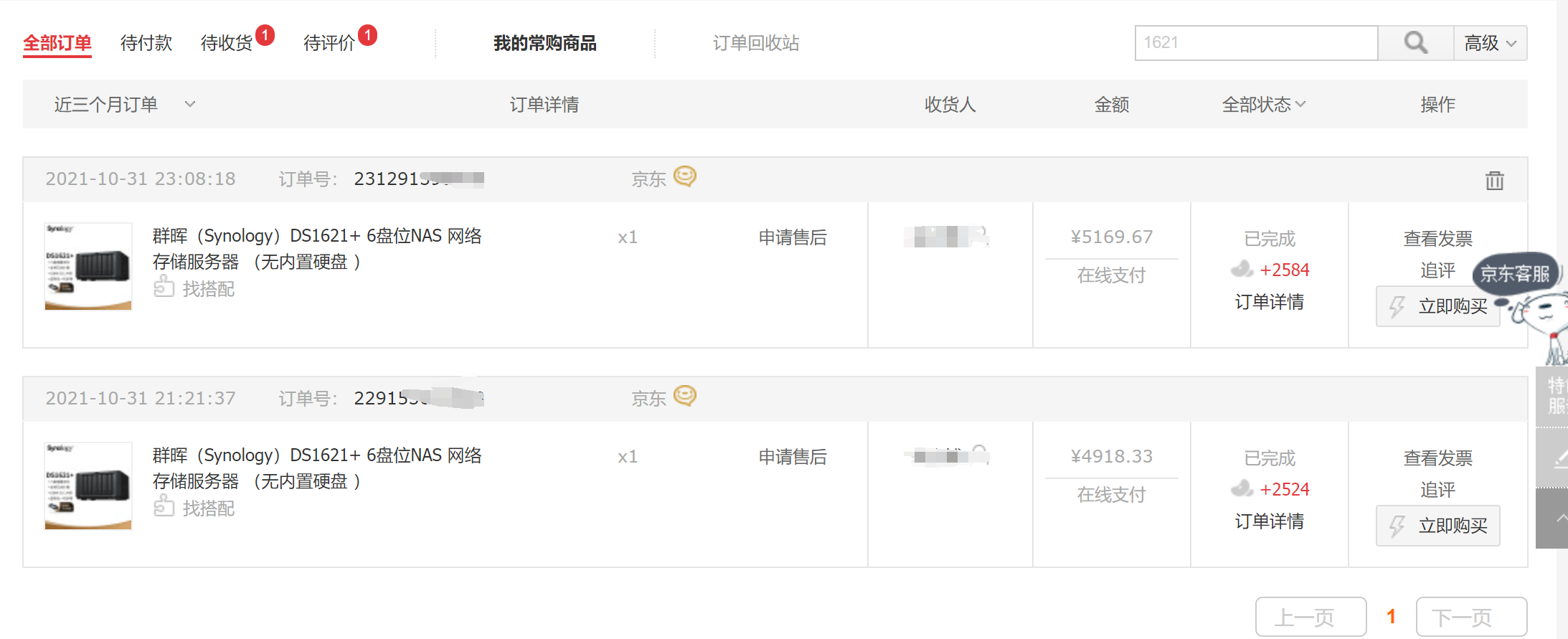Select page number 1
The image size is (1568, 639).
pos(1391,617)
